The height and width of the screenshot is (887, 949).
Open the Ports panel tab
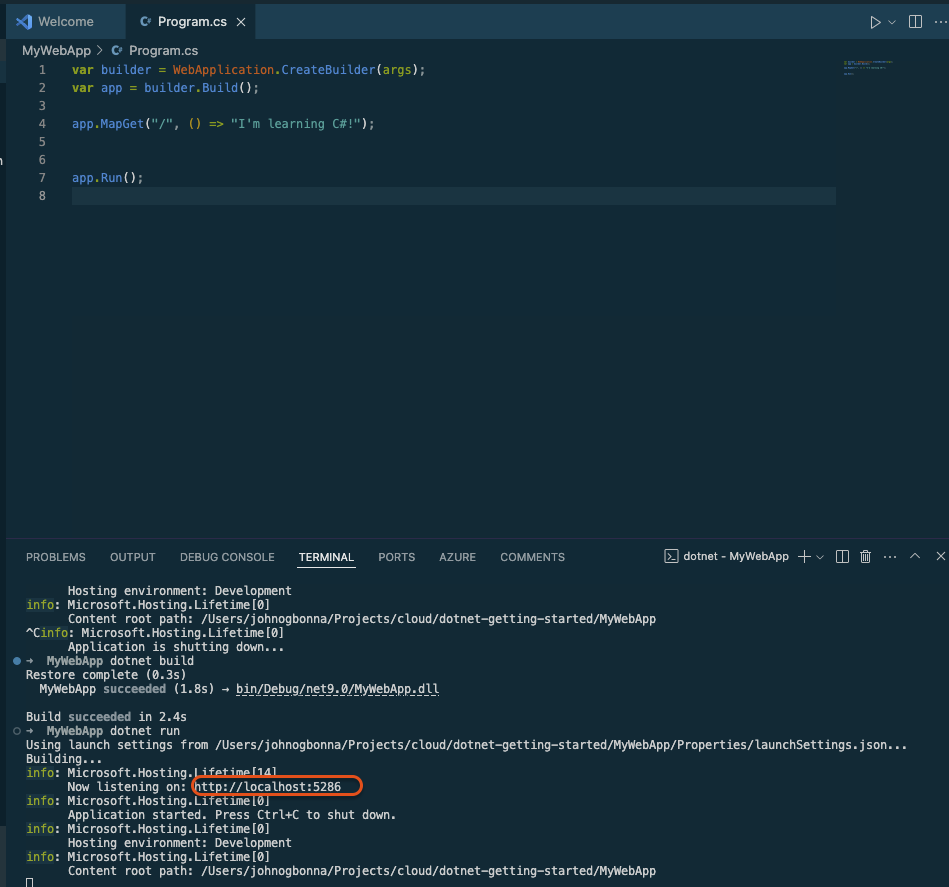pyautogui.click(x=396, y=557)
